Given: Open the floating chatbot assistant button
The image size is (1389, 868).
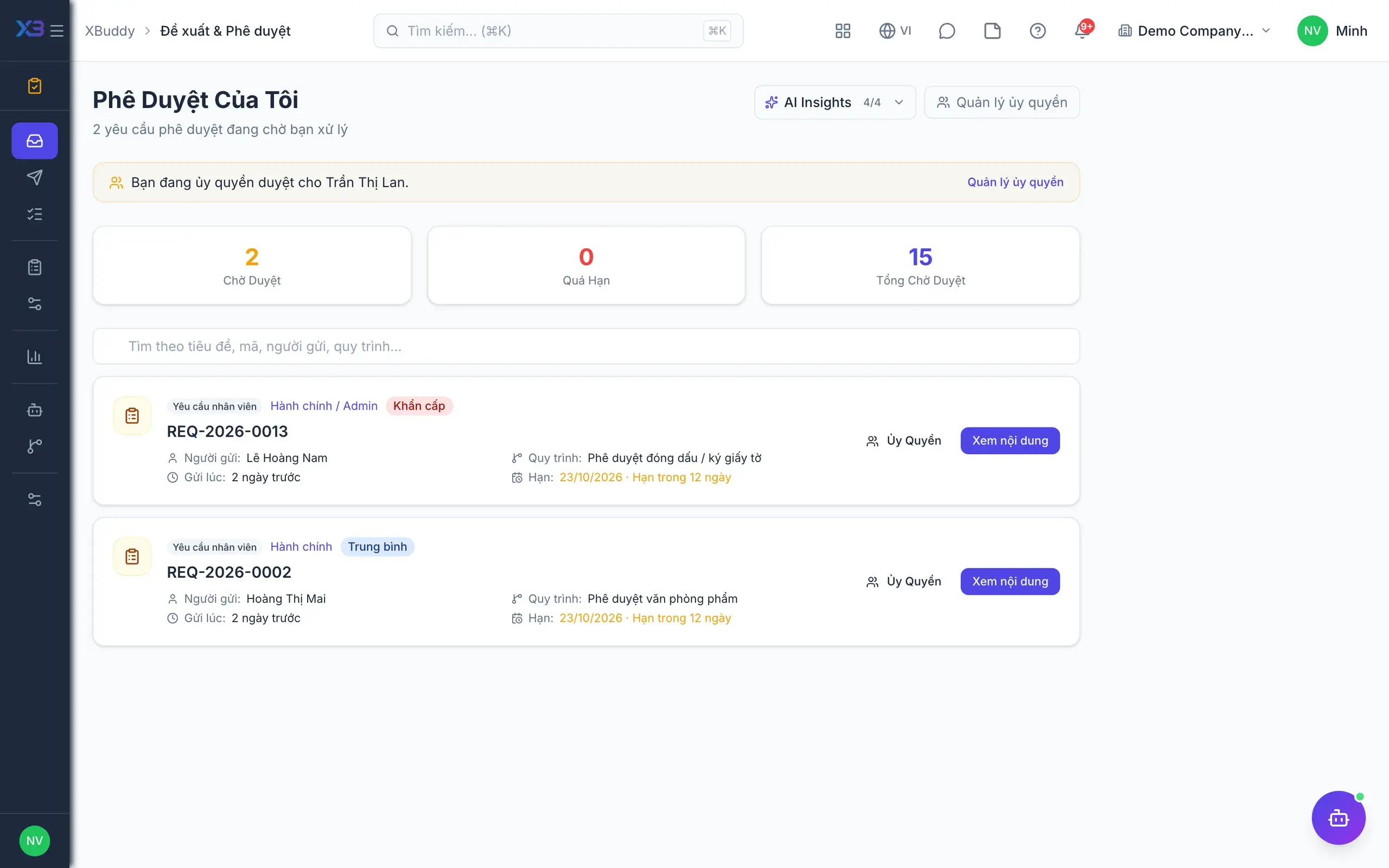Looking at the screenshot, I should coord(1338,818).
